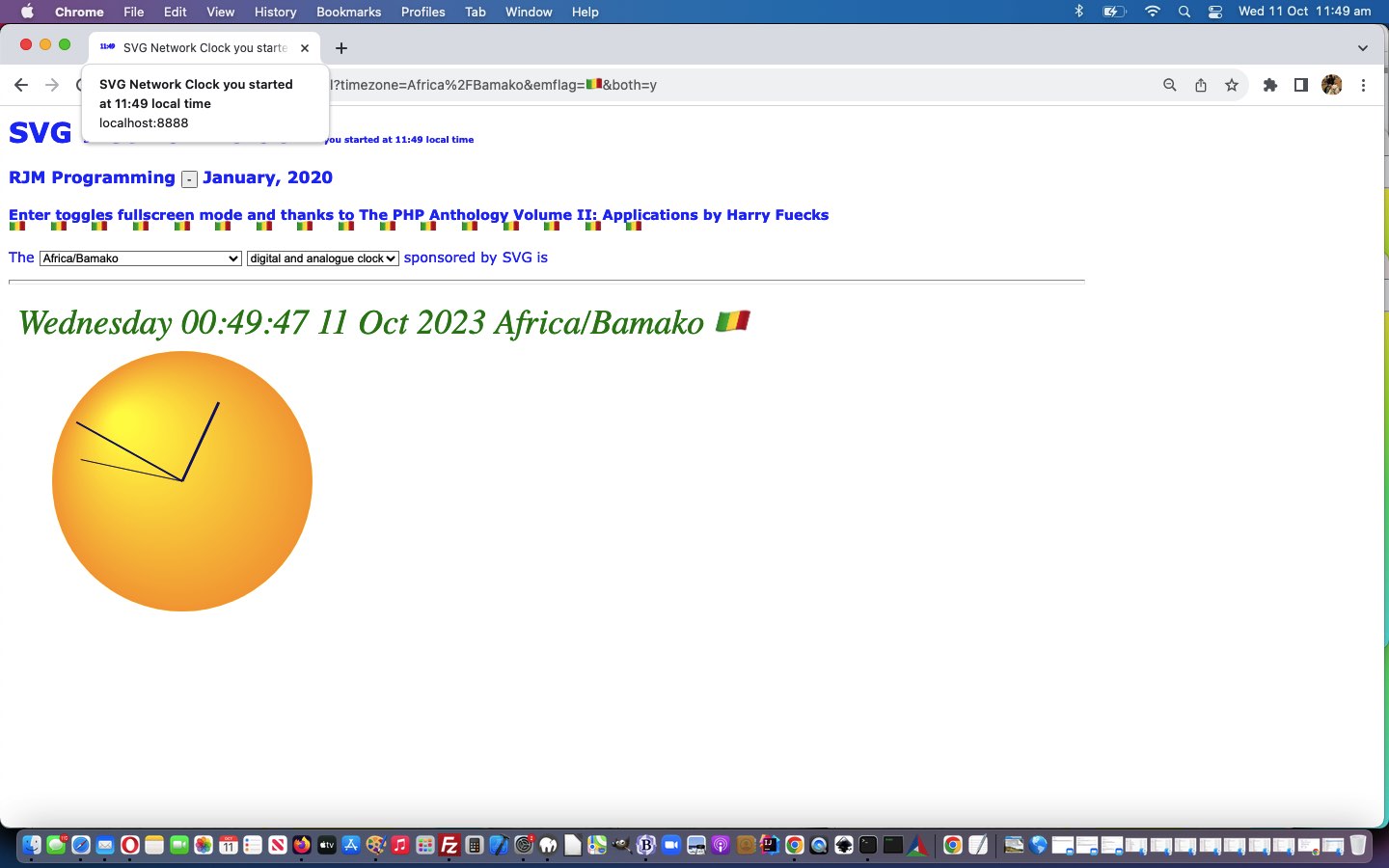The width and height of the screenshot is (1389, 868).
Task: Open the History menu
Action: pos(275,12)
